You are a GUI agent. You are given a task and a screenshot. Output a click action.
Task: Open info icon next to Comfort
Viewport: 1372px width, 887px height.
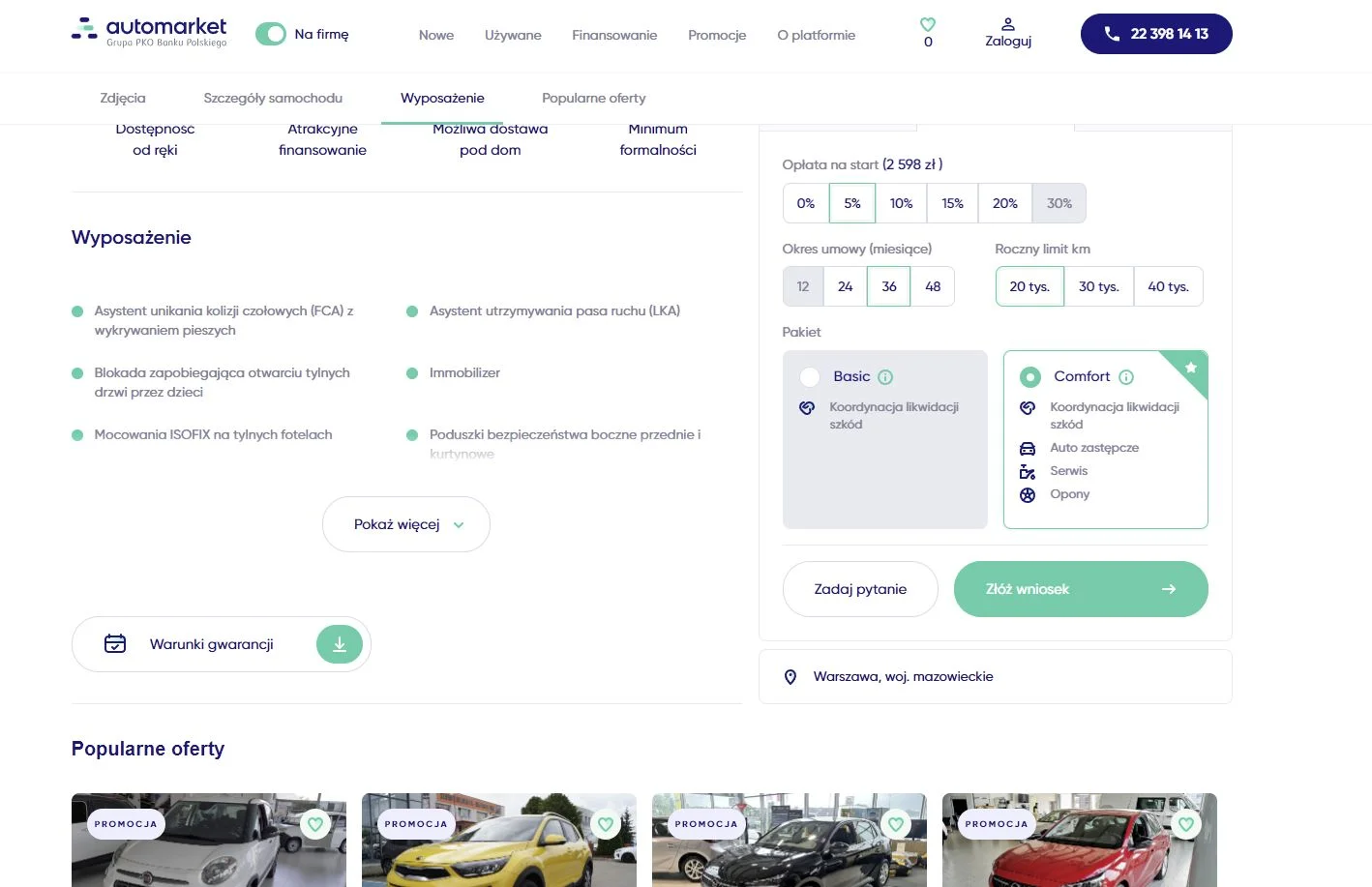(1126, 377)
